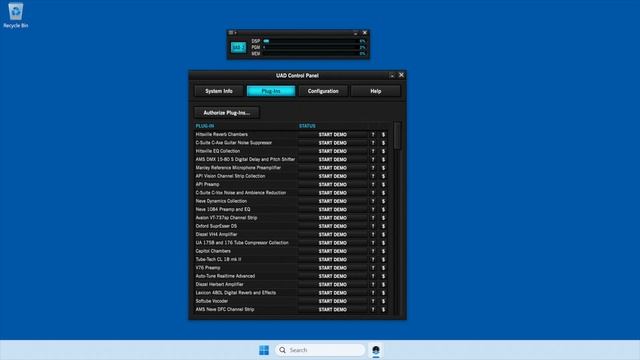Viewport: 640px width, 360px height.
Task: Start demo for Softube Vocoder
Action: (333, 301)
